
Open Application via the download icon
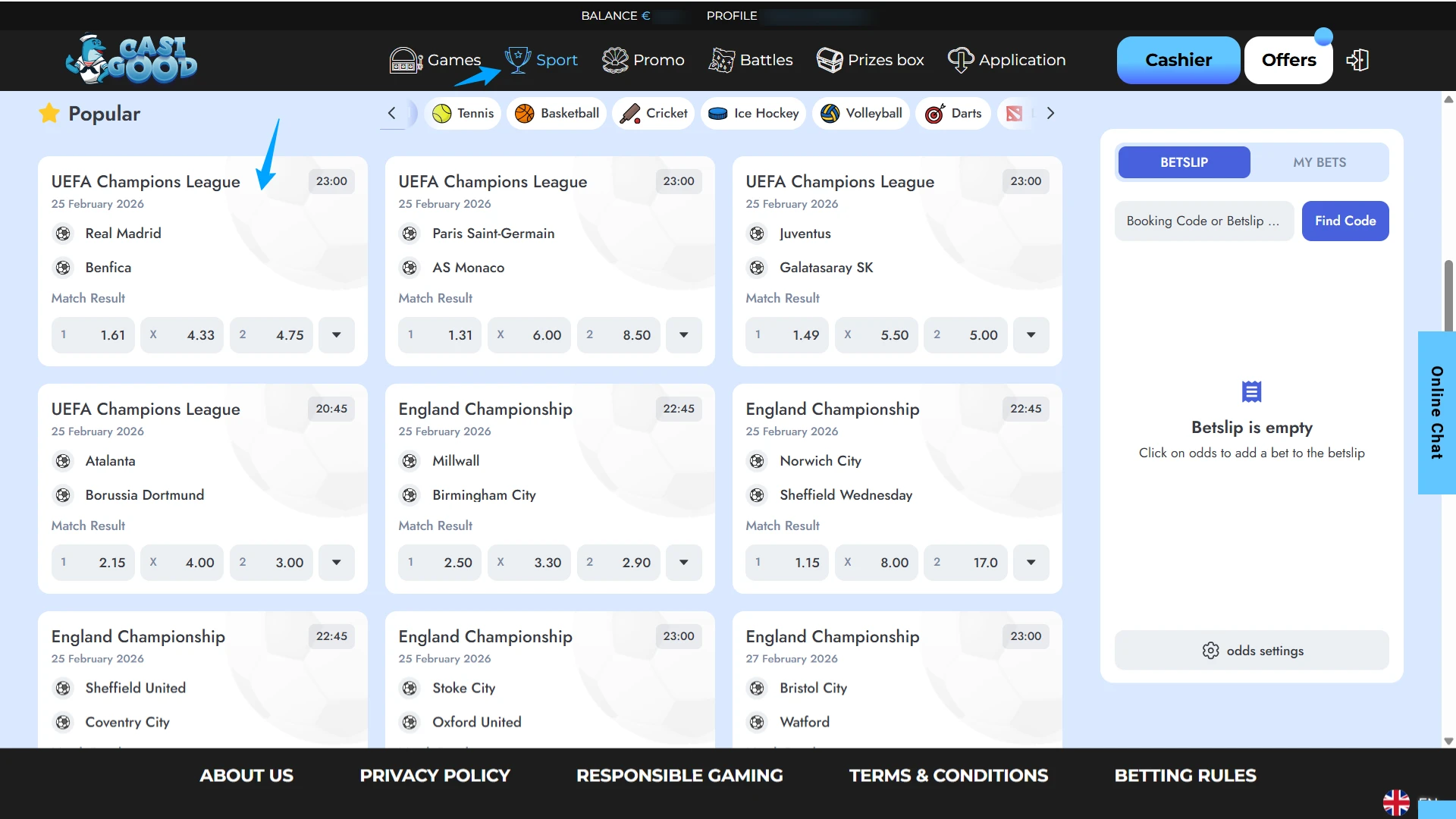(960, 59)
